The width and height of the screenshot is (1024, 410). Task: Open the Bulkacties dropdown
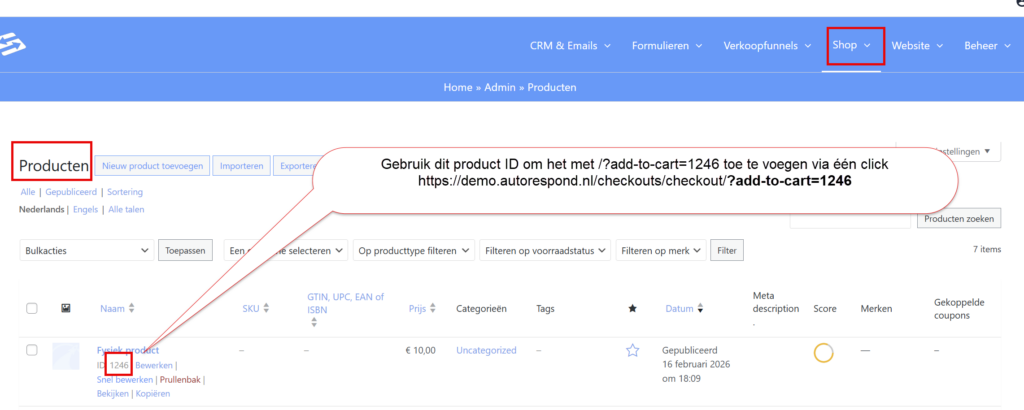coord(87,250)
